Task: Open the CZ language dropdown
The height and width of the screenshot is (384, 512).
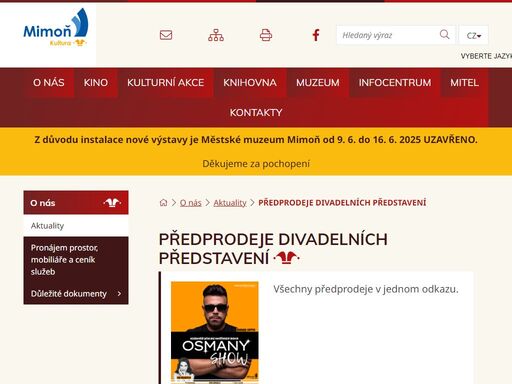Action: pos(474,35)
